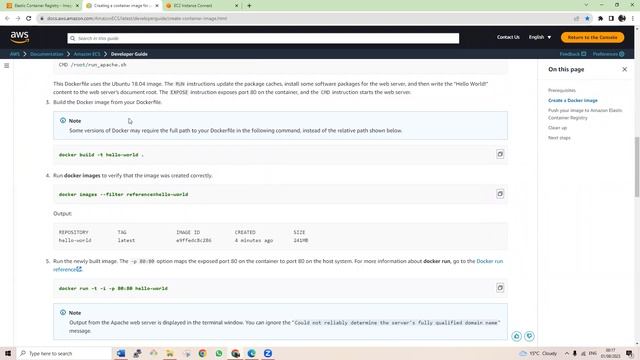Click the thumbs up feedback icon
The image size is (640, 360).
(x=516, y=336)
